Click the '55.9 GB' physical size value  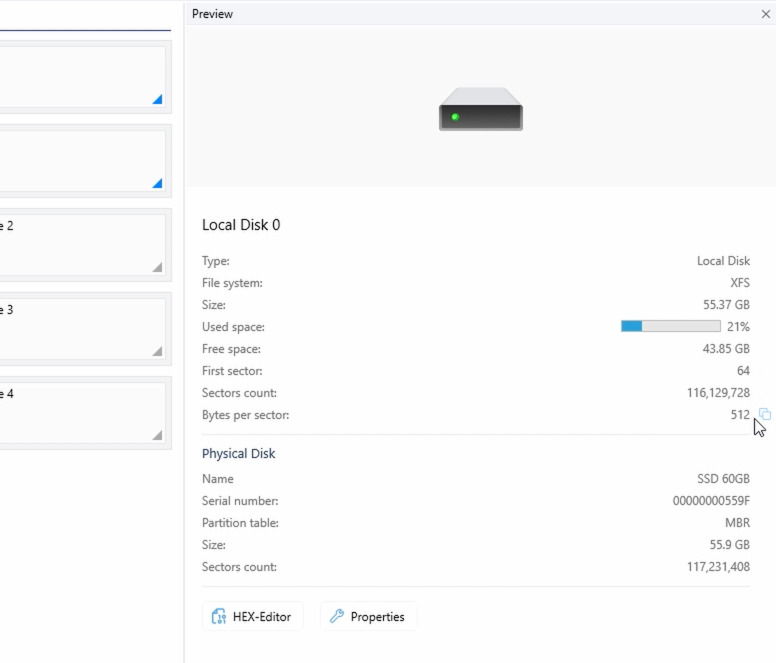point(730,545)
